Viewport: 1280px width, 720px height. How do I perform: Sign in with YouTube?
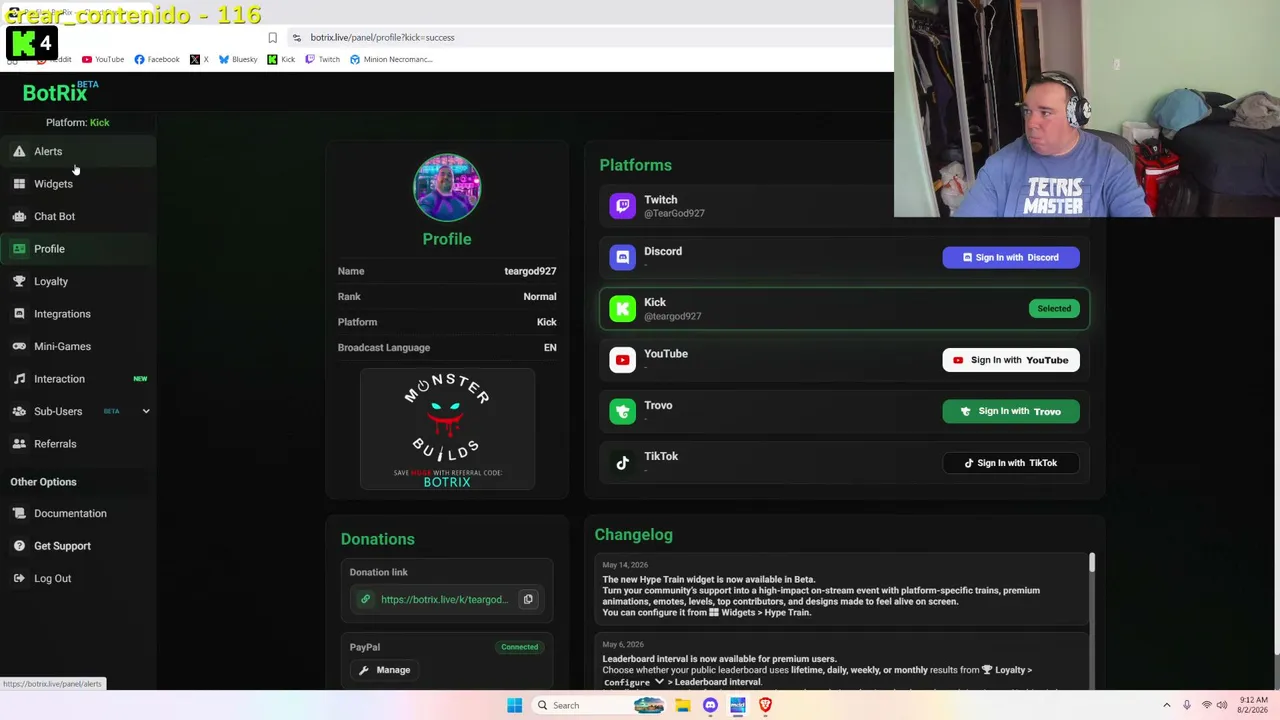[x=1011, y=360]
